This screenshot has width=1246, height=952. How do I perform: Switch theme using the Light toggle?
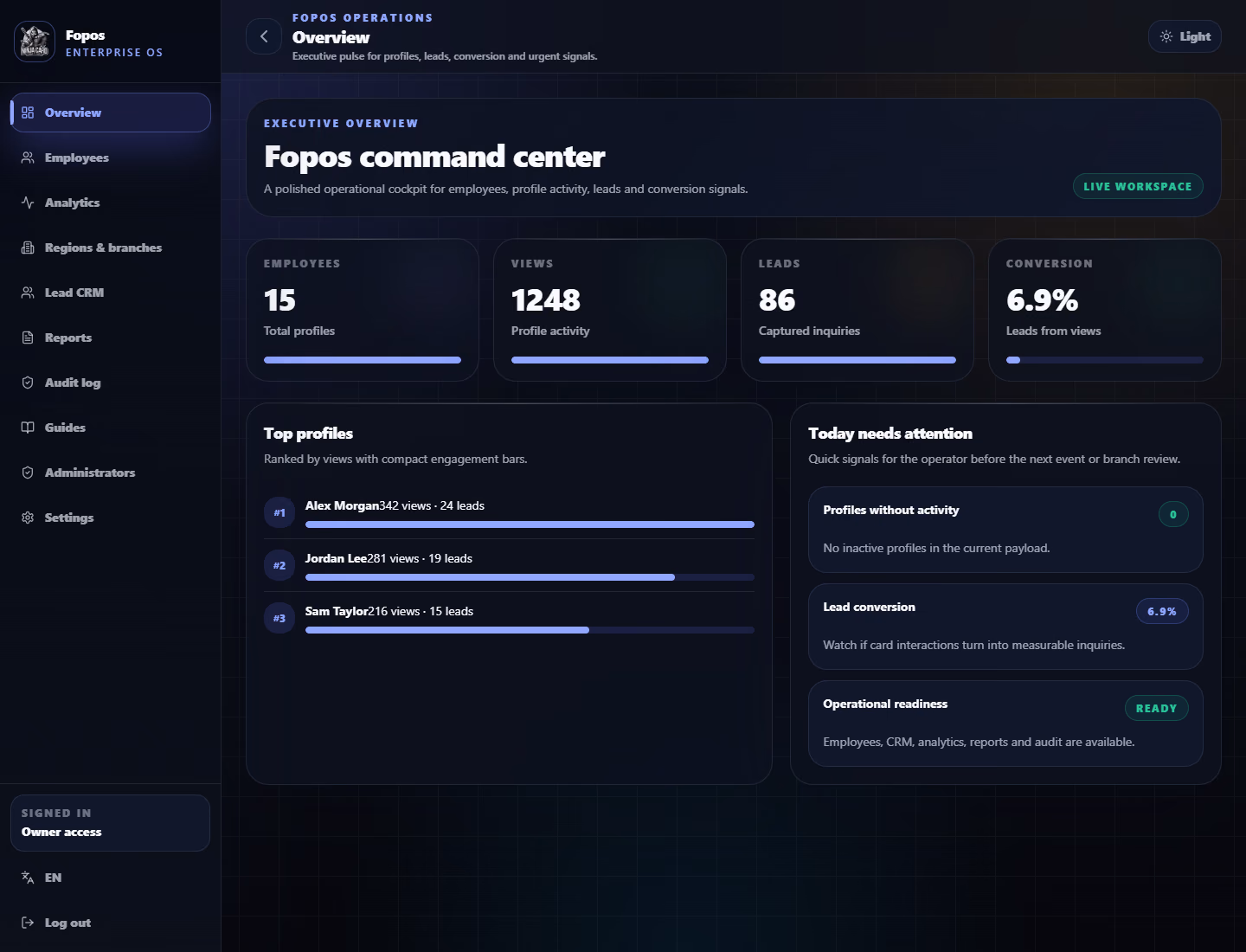coord(1185,36)
